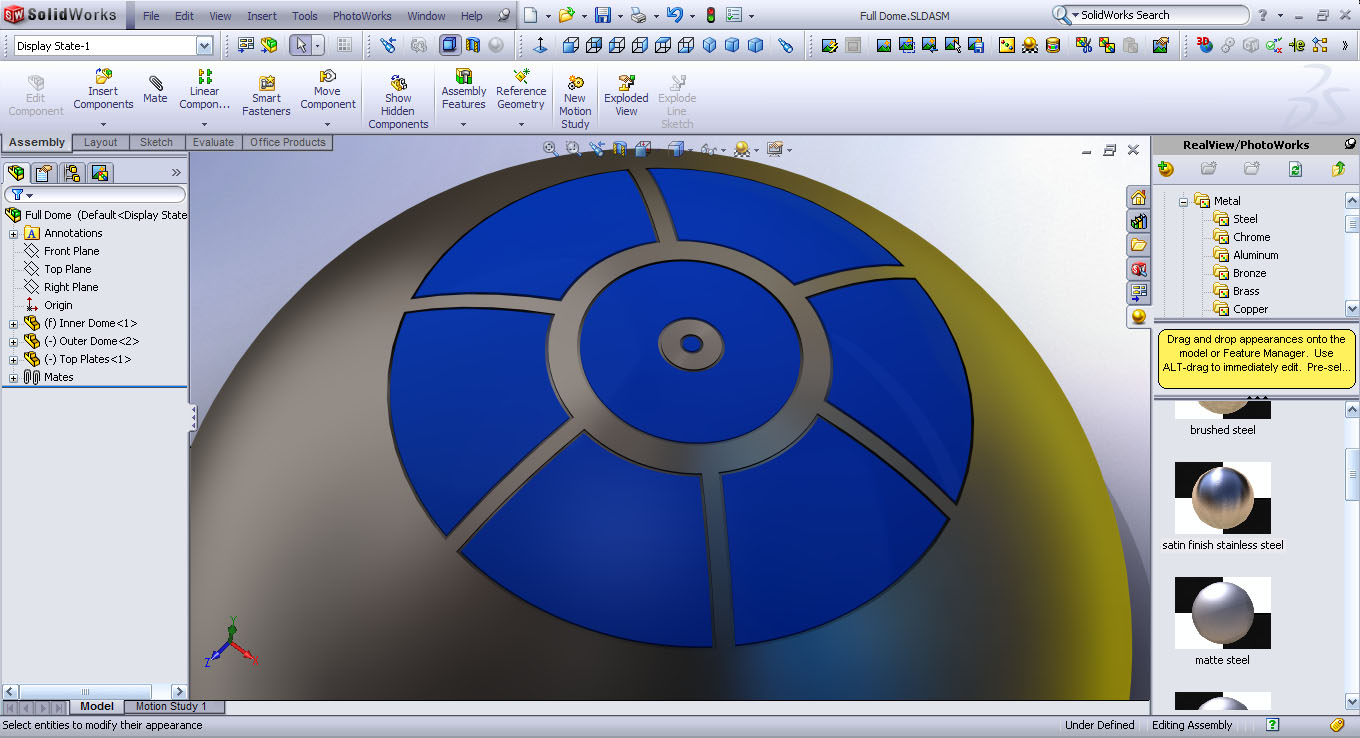The width and height of the screenshot is (1360, 738).
Task: Open the PhotoWorks menu
Action: pyautogui.click(x=362, y=16)
